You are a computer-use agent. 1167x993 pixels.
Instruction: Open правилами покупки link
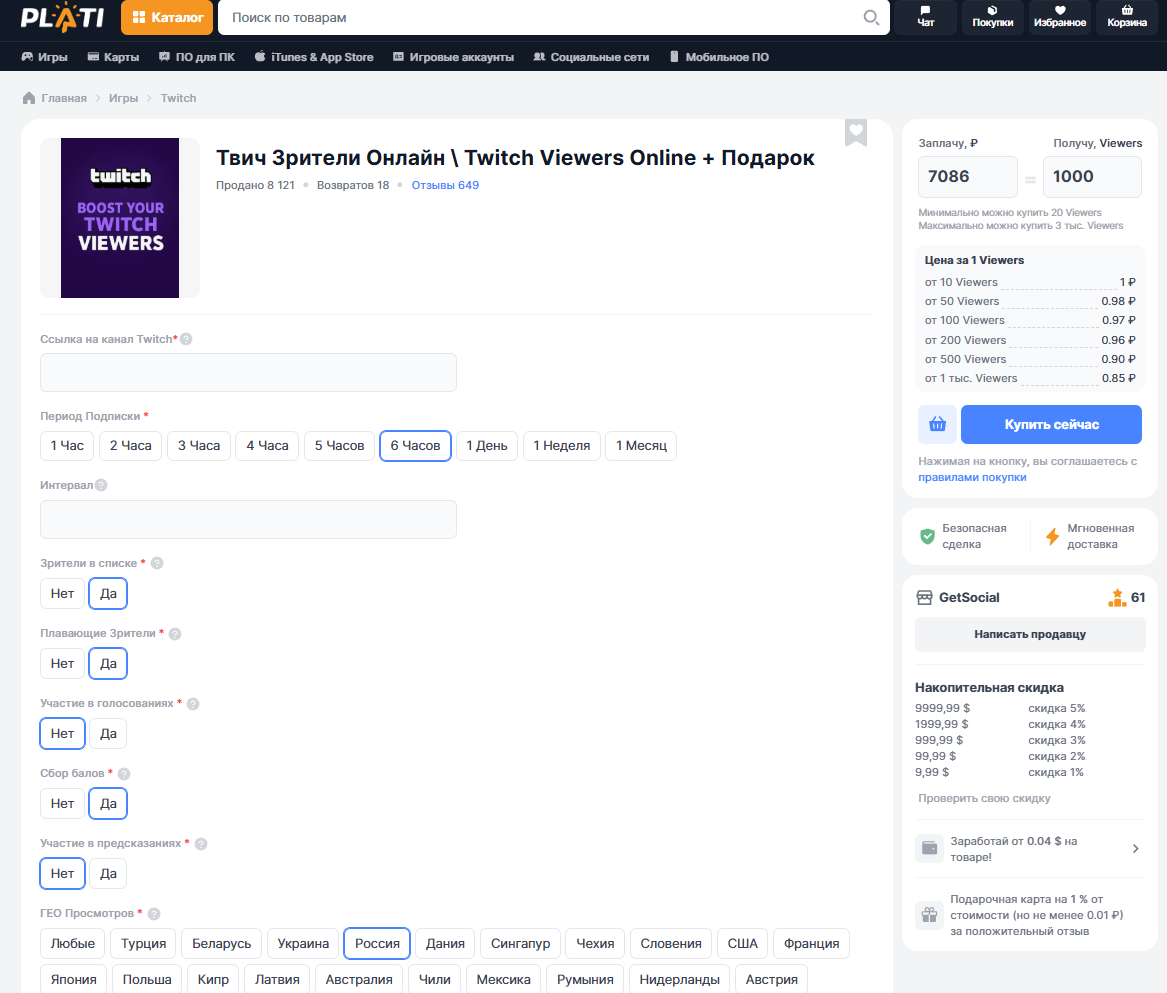point(972,477)
